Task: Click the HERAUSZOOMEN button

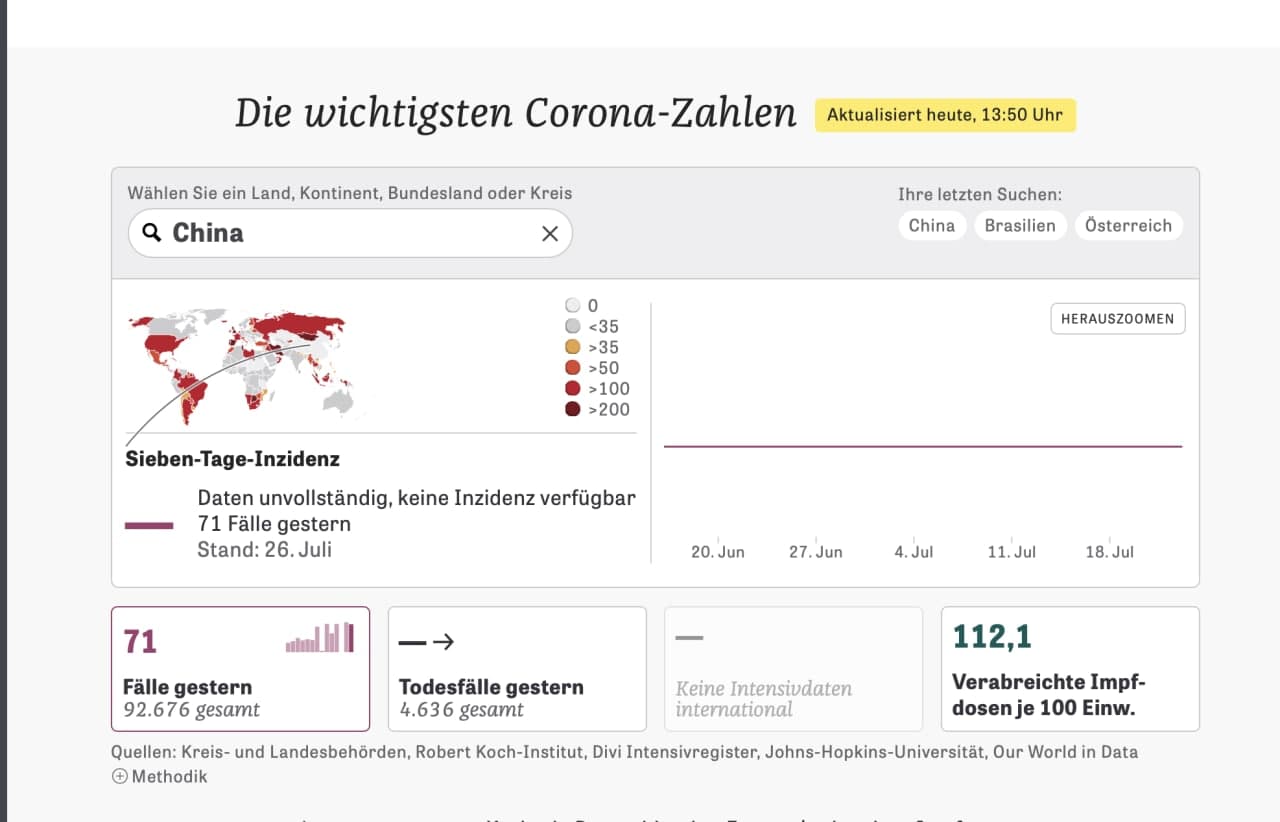Action: point(1118,319)
